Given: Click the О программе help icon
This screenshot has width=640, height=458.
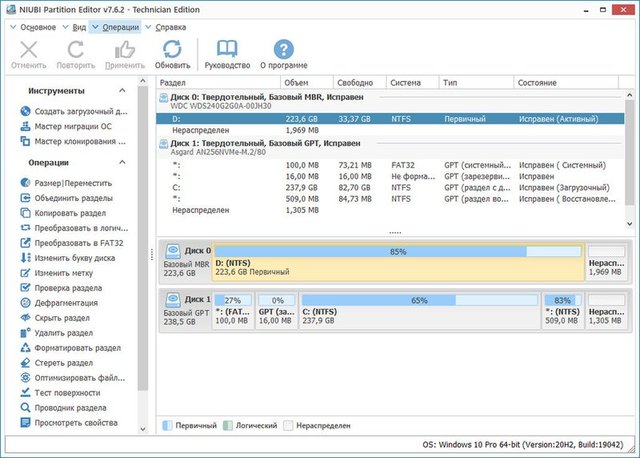Looking at the screenshot, I should tap(283, 51).
